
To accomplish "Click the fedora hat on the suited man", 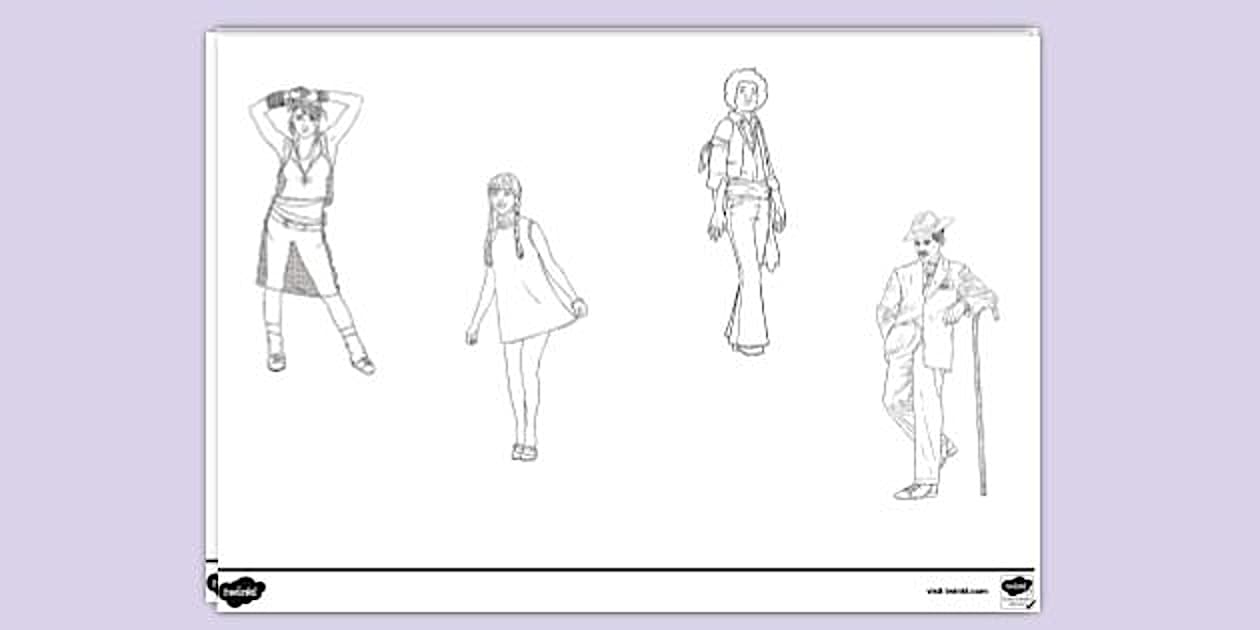I will (x=926, y=225).
